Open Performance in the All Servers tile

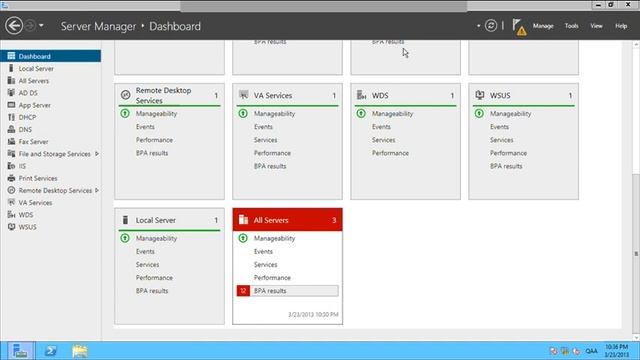[272, 278]
